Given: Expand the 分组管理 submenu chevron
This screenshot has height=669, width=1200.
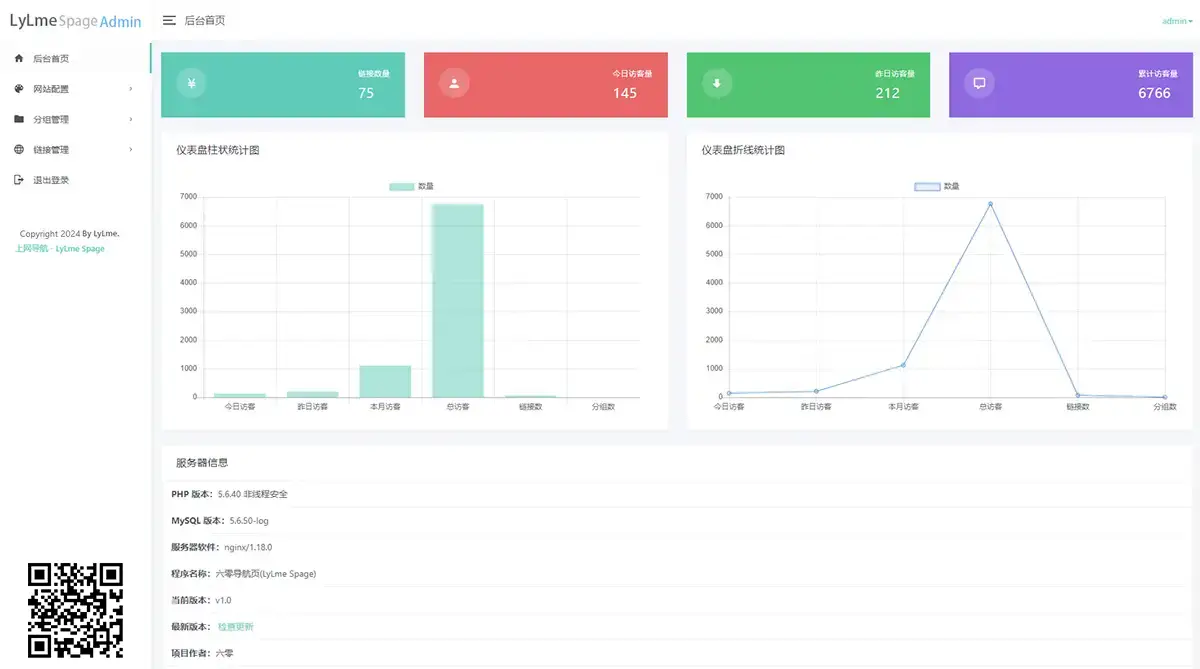Looking at the screenshot, I should (x=131, y=119).
